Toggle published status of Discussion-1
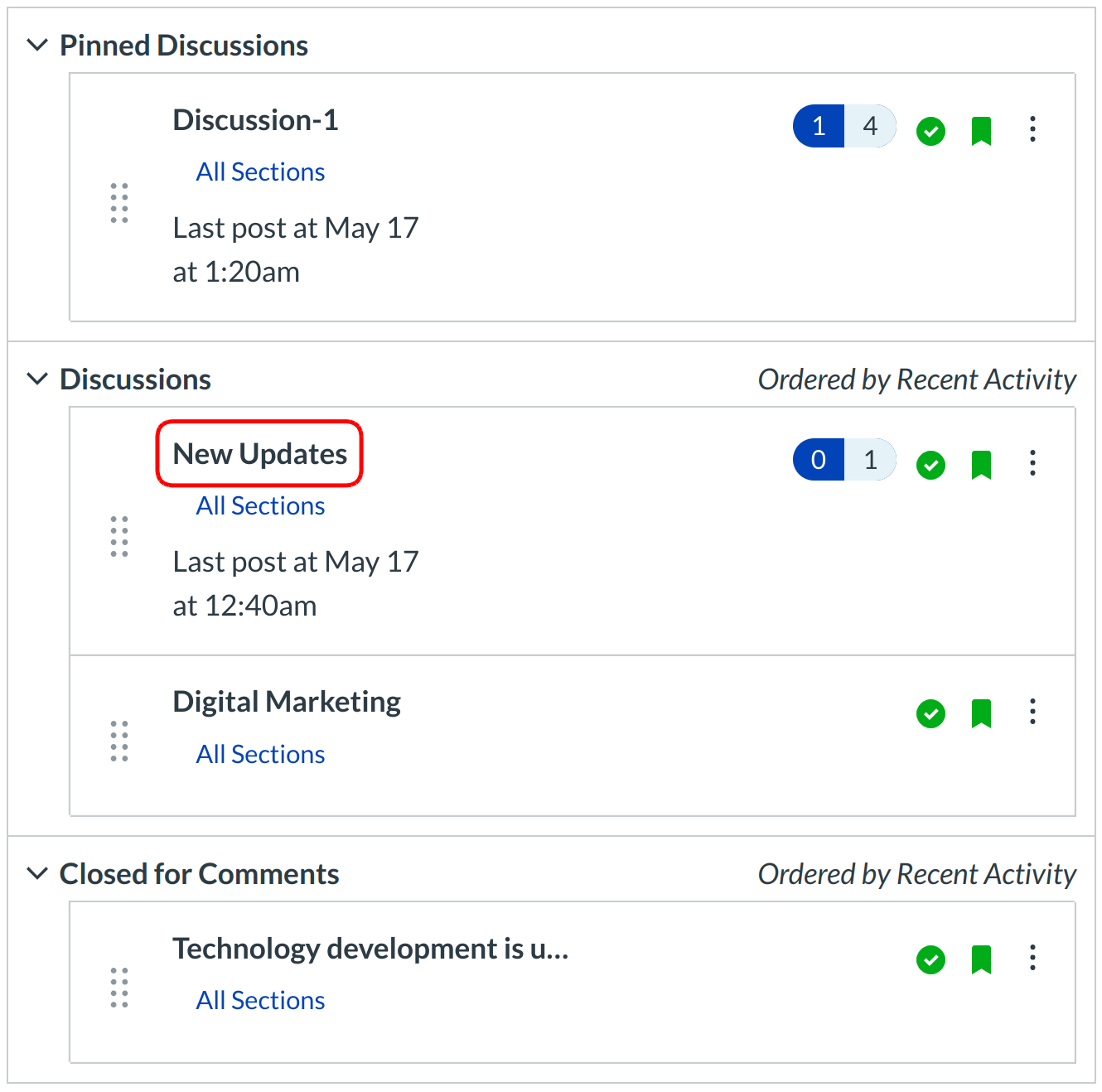Screen dimensions: 1102x1092 click(x=930, y=131)
